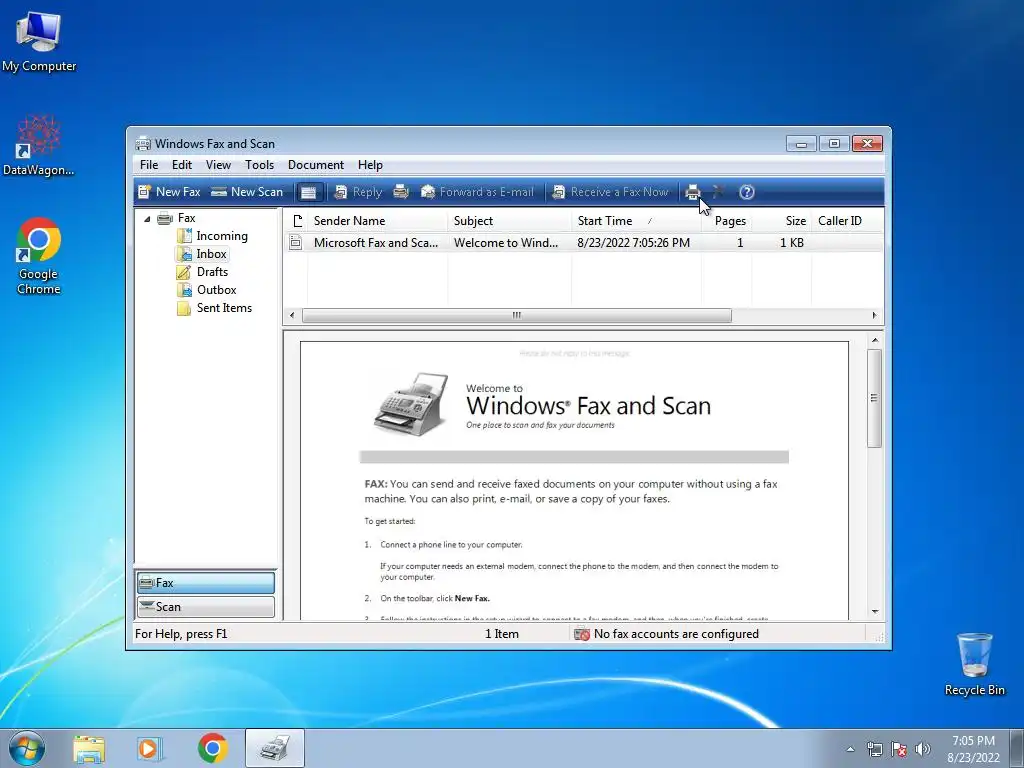Click the 'No fax accounts are configured' status icon
The width and height of the screenshot is (1024, 768).
pos(582,634)
